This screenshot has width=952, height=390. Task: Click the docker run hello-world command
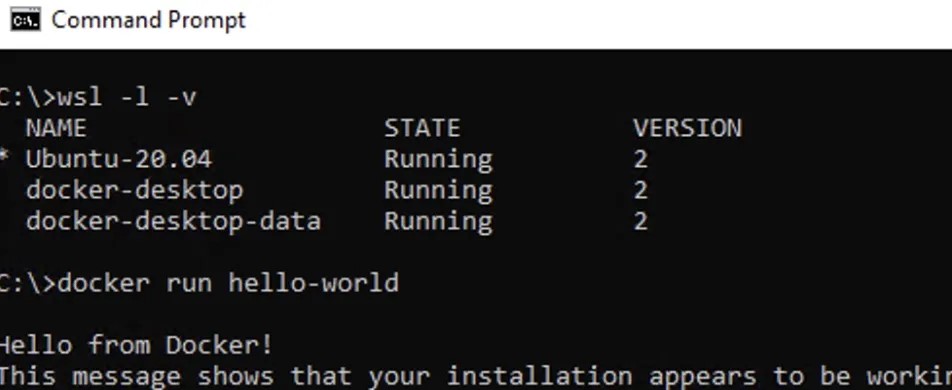pos(228,284)
